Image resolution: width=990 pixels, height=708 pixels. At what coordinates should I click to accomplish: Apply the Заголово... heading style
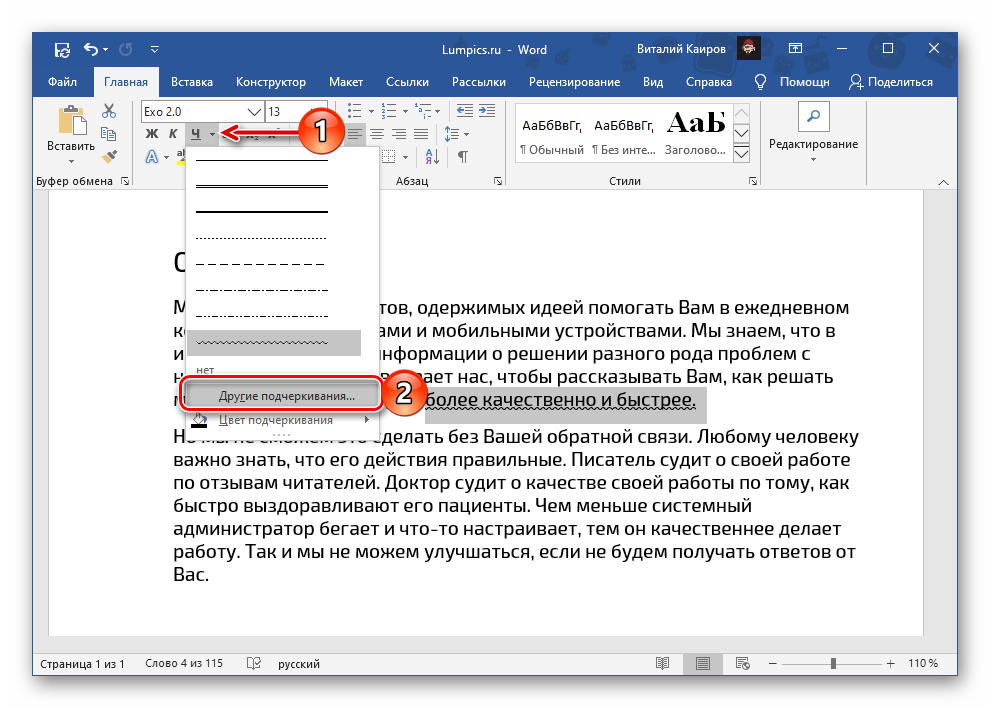(695, 135)
